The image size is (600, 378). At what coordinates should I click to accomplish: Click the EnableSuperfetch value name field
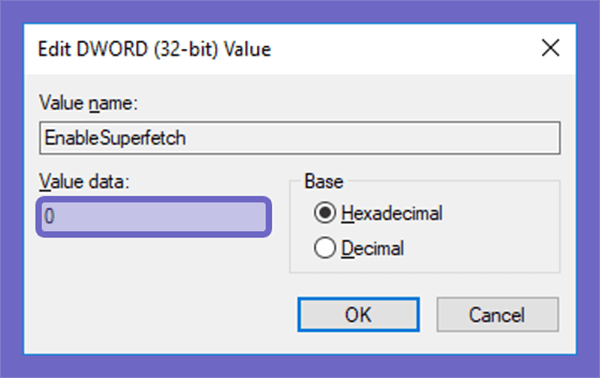tap(300, 138)
